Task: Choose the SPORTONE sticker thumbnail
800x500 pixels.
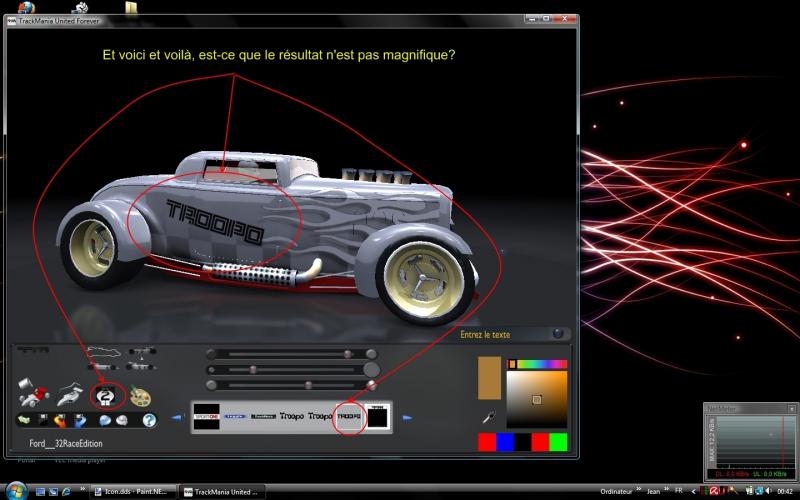Action: (207, 416)
